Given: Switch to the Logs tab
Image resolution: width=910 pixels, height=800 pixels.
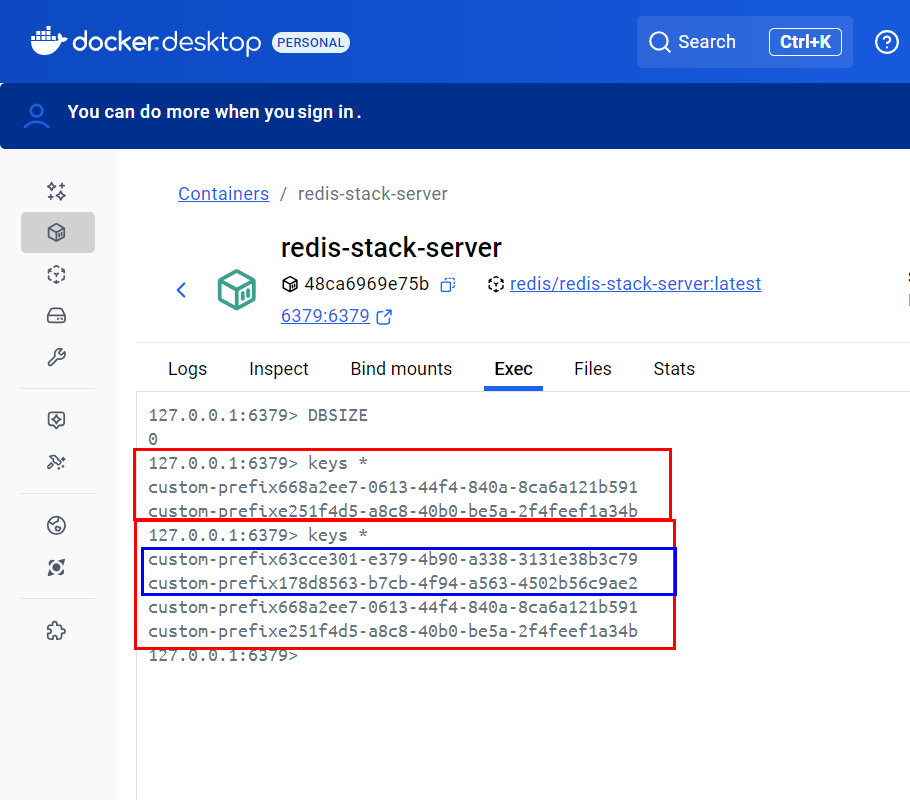Looking at the screenshot, I should [187, 369].
